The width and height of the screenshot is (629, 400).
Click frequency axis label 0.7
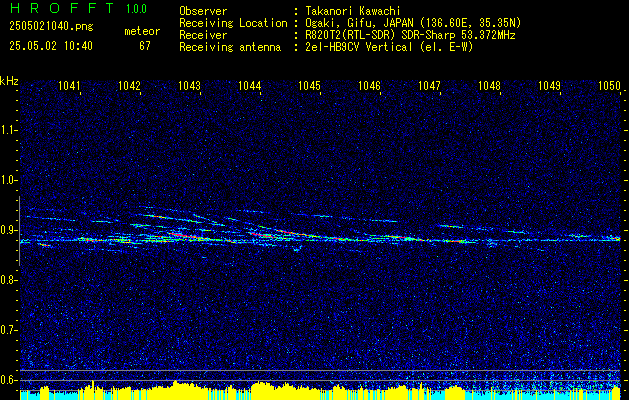click(8, 330)
